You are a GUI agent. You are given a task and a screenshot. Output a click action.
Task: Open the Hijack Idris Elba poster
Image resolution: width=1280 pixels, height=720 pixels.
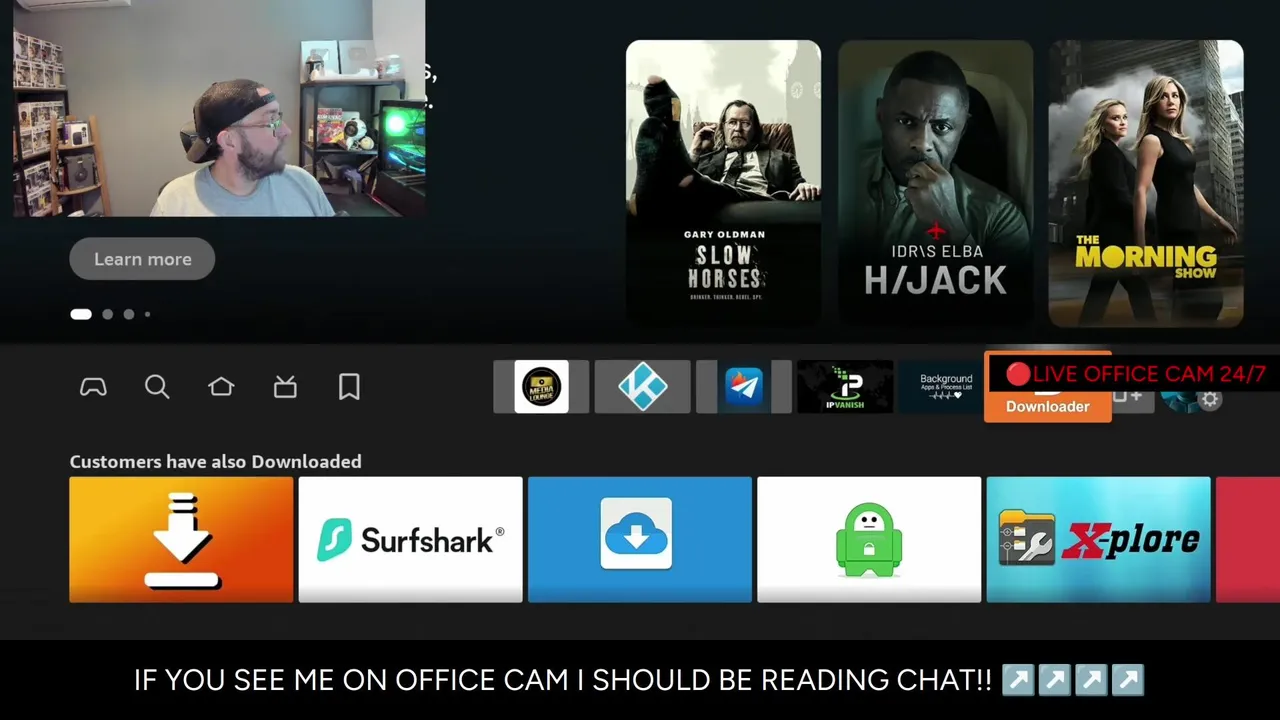point(935,183)
